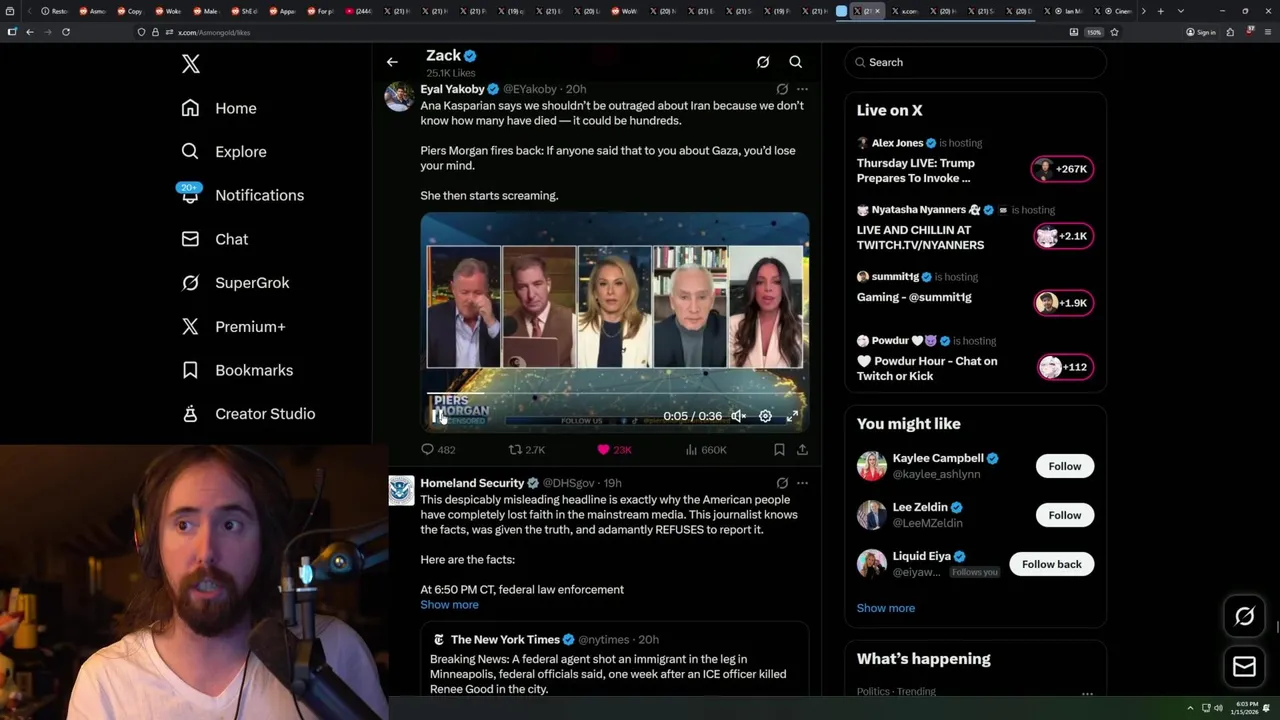This screenshot has width=1280, height=720.
Task: Join Powdur live +112
Action: [x=1063, y=367]
